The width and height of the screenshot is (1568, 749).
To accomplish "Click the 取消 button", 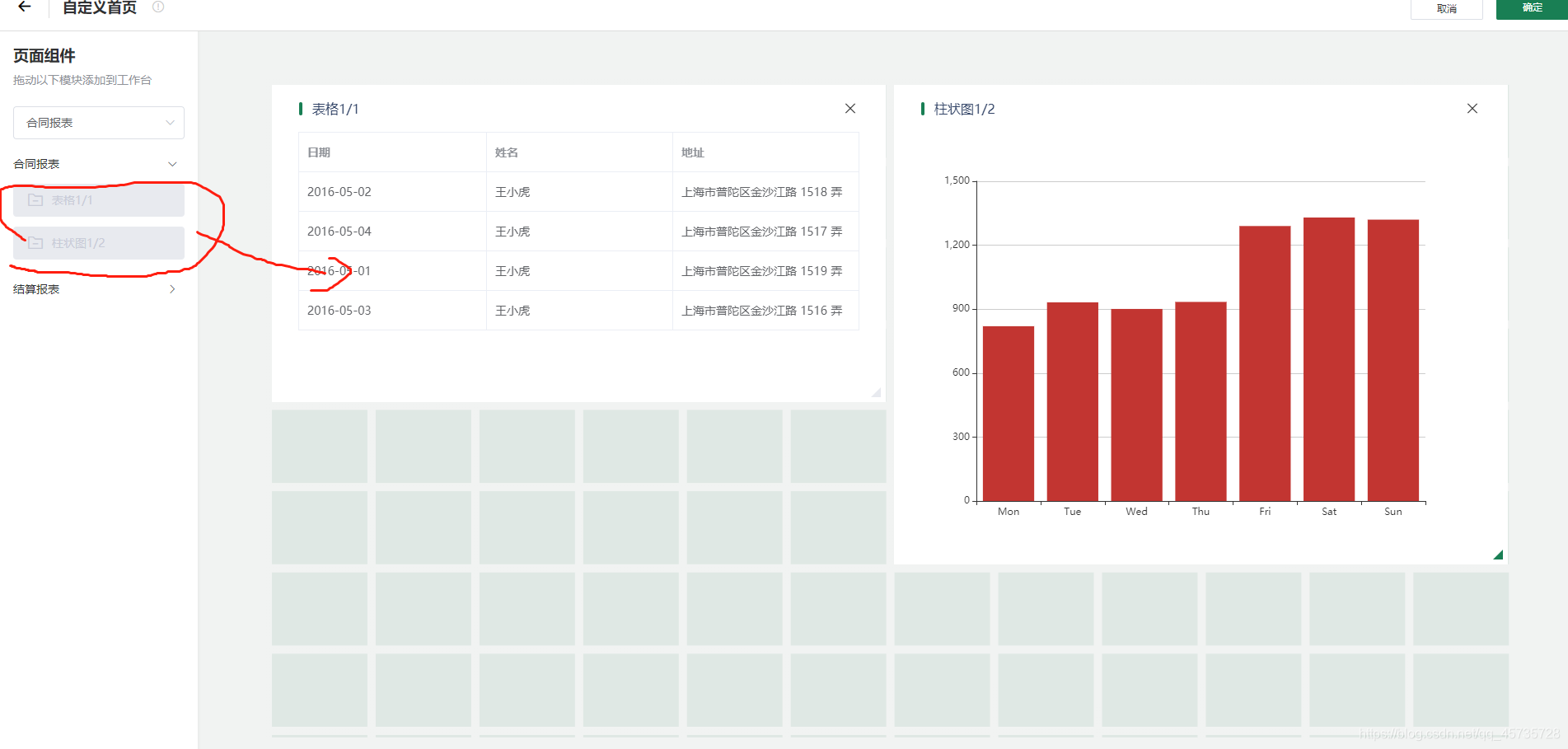I will pyautogui.click(x=1446, y=8).
